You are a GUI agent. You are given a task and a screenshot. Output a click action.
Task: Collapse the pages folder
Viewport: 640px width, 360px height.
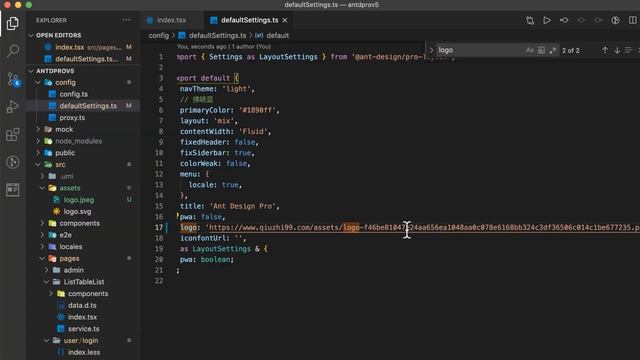(x=42, y=259)
